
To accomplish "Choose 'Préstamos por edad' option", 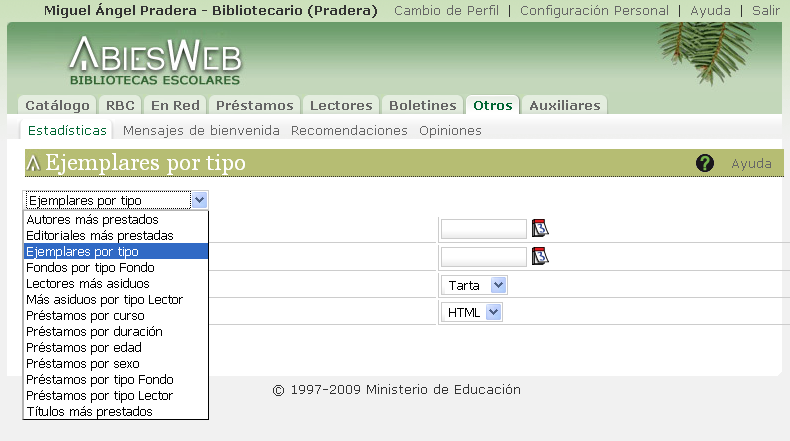I will point(116,348).
